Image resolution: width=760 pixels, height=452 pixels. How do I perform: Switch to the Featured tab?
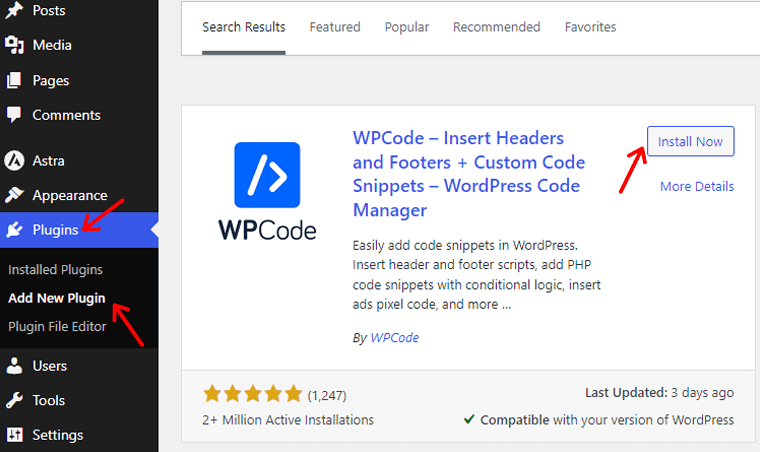pos(334,27)
